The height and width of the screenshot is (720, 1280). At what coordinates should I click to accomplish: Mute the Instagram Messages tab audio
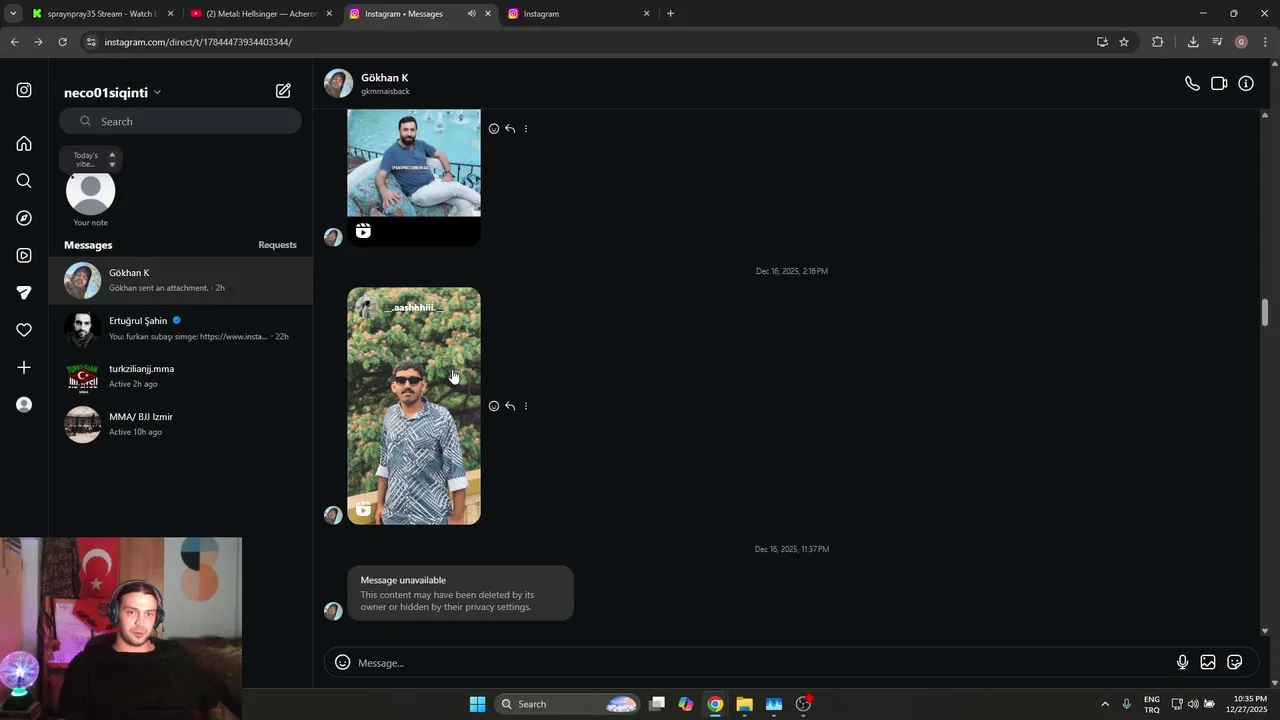(471, 14)
